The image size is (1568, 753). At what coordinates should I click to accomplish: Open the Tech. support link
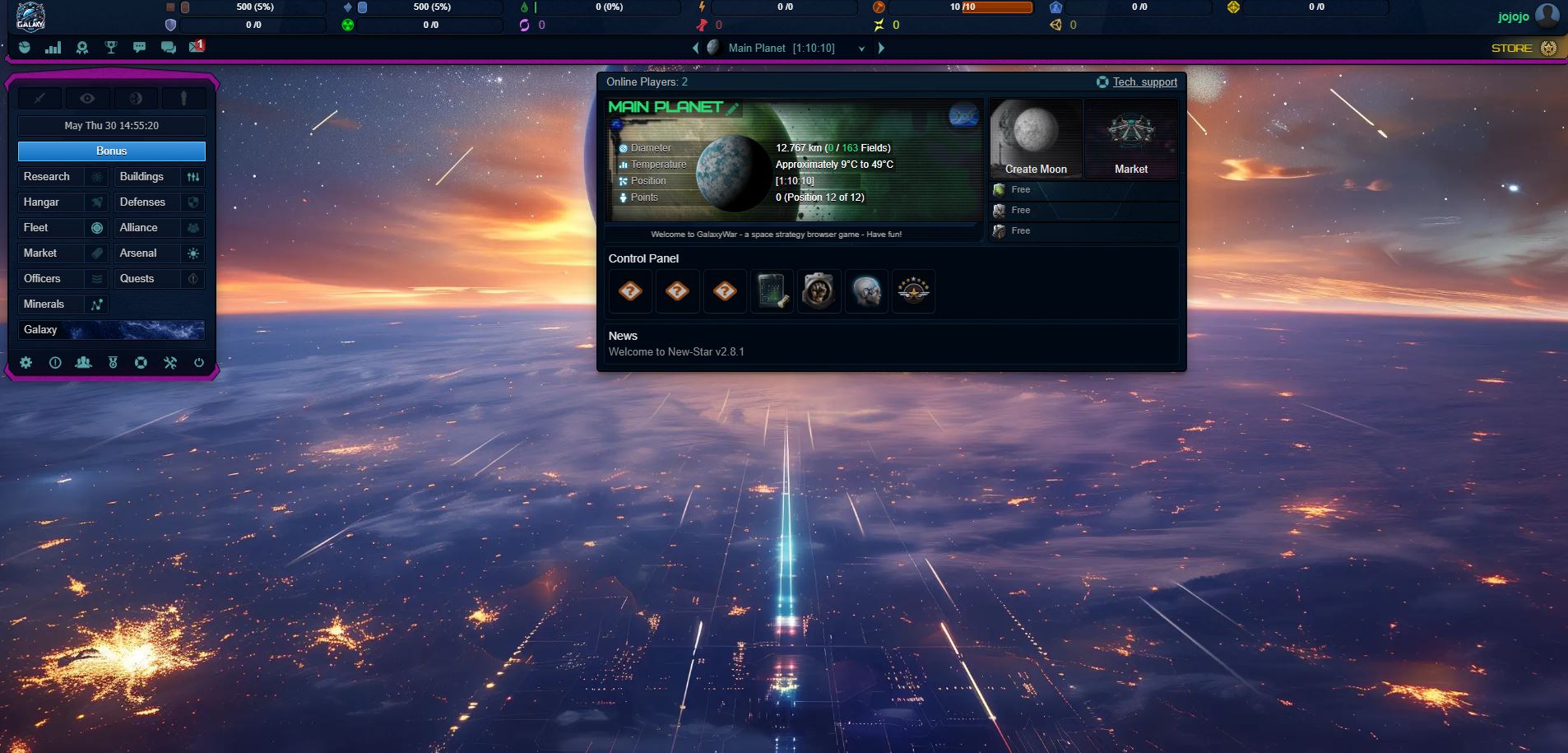tap(1144, 82)
